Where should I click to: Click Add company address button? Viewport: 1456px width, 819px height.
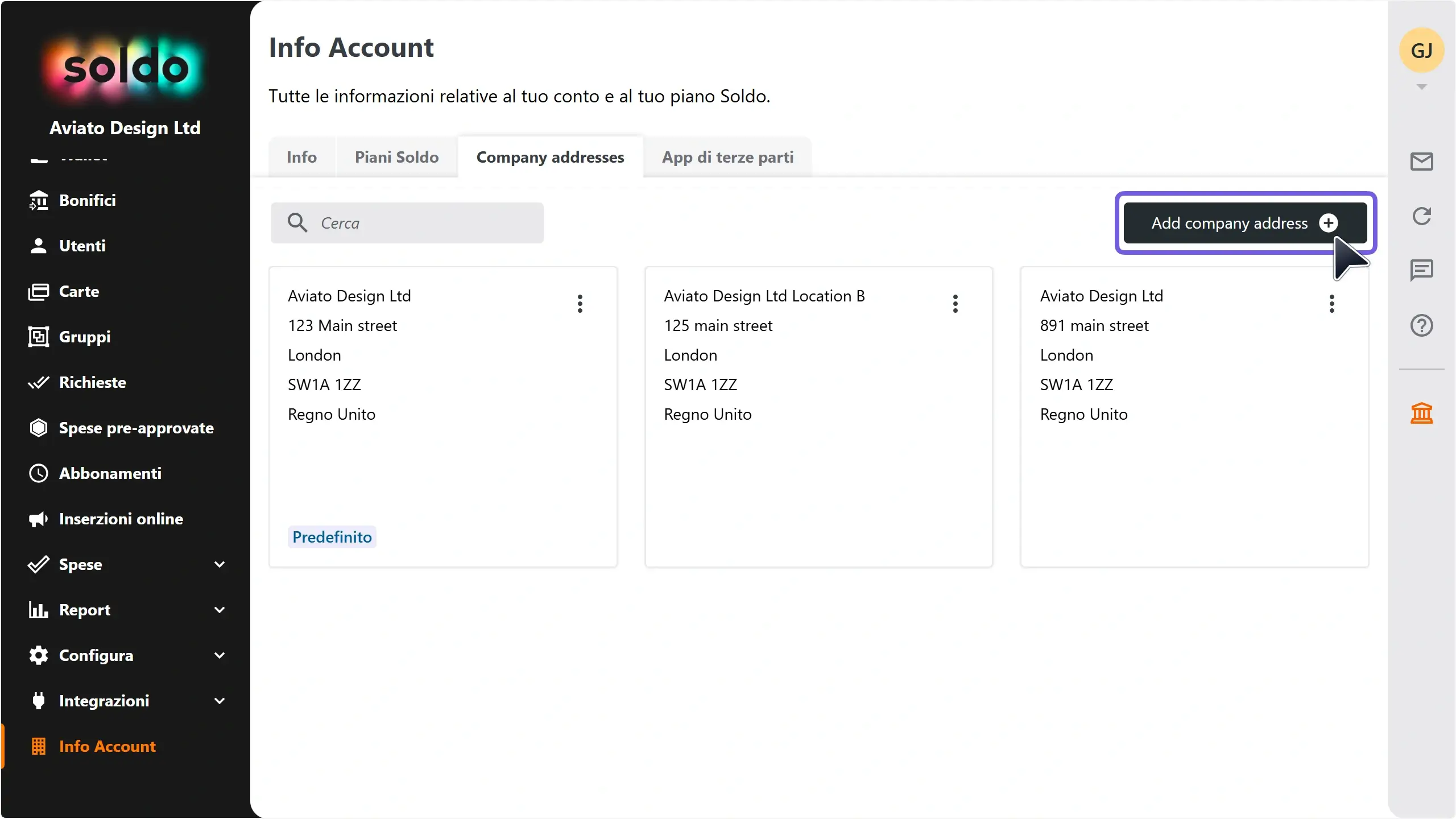click(1245, 223)
